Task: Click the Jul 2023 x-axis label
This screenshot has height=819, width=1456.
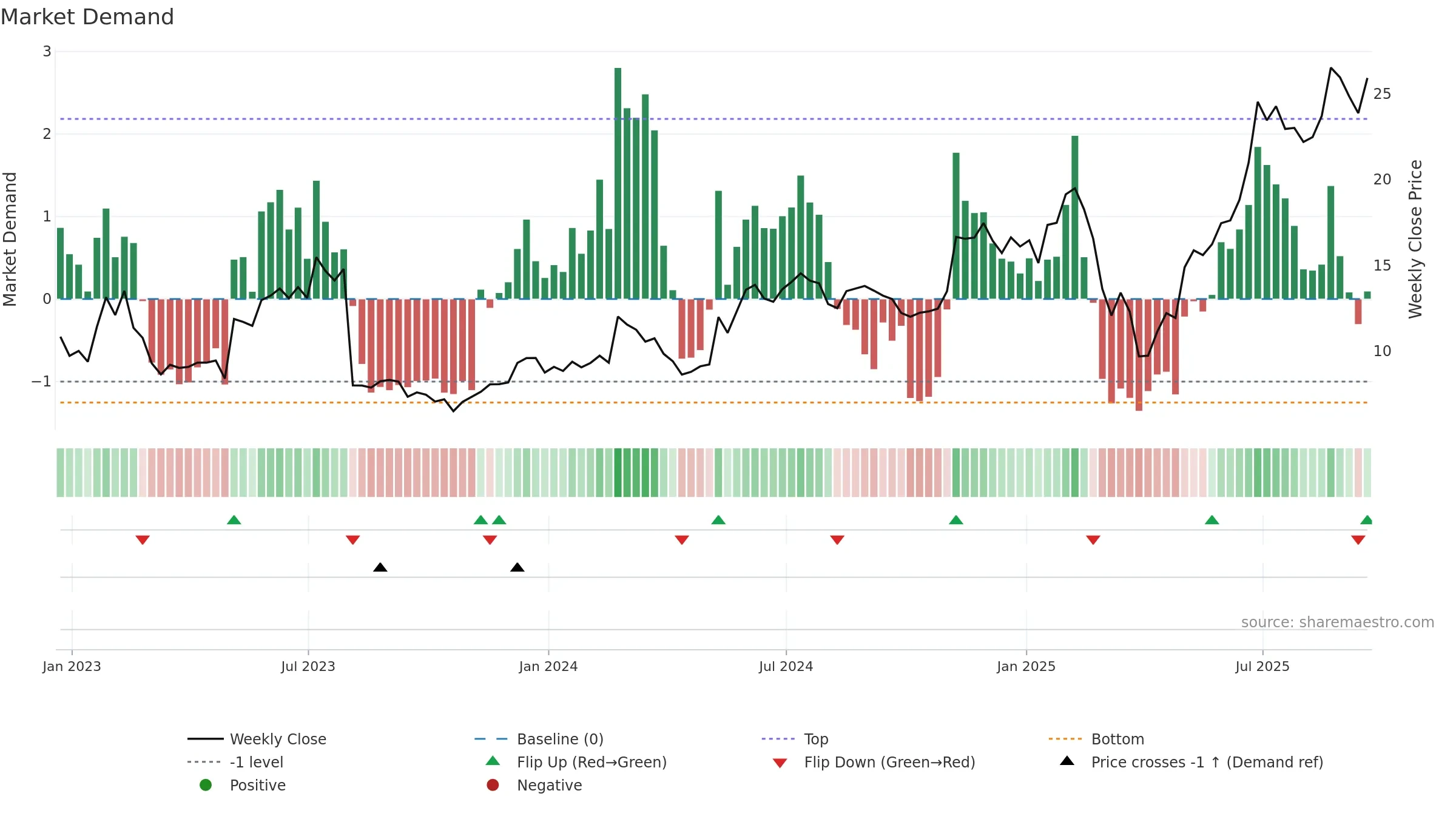Action: pyautogui.click(x=308, y=667)
